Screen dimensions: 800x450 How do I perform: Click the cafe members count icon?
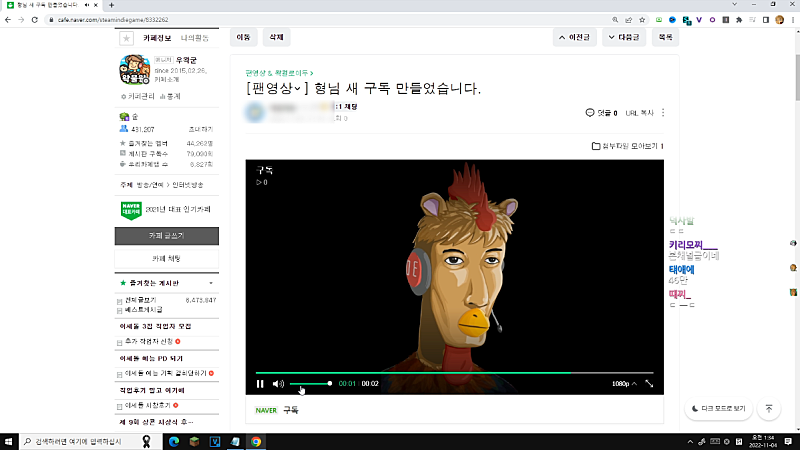click(123, 129)
